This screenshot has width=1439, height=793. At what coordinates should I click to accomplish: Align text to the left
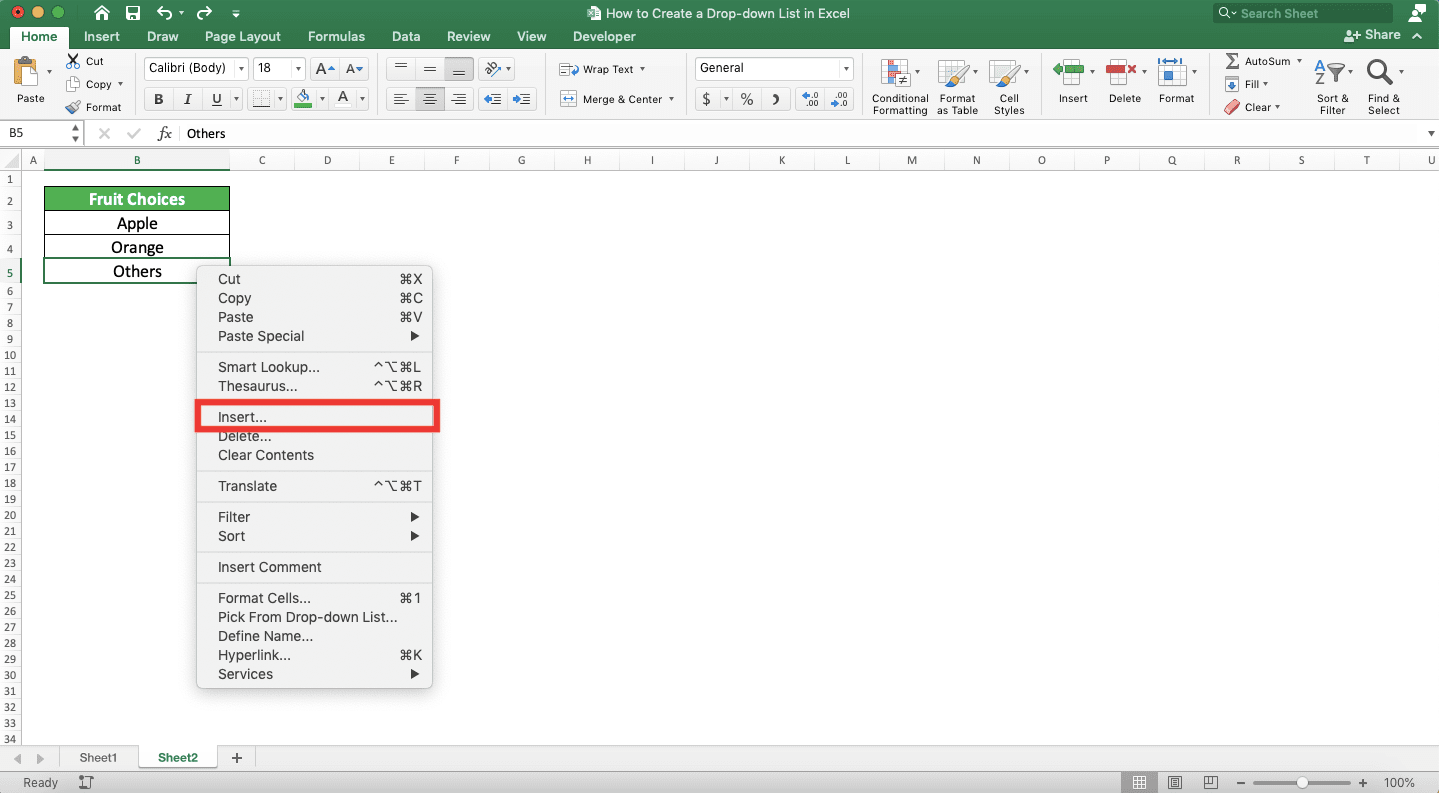click(401, 99)
